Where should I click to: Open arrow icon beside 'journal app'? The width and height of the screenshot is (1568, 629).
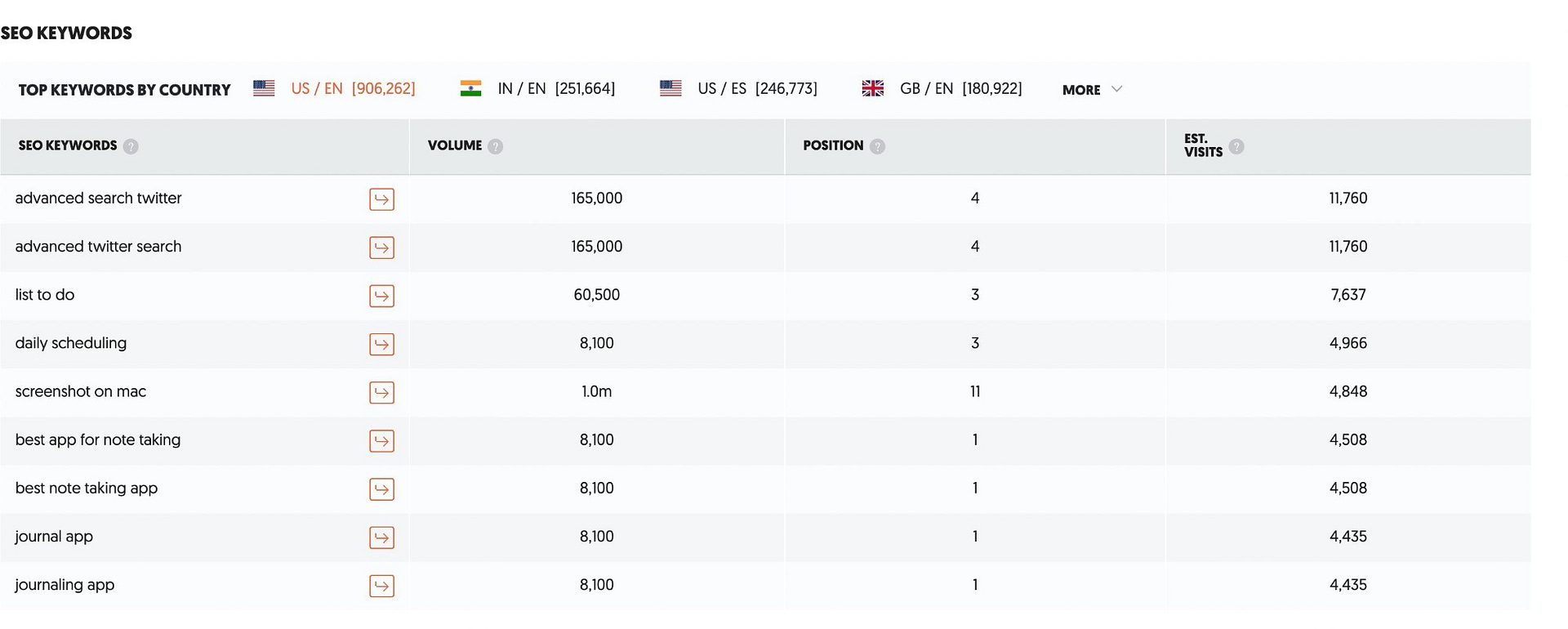(x=381, y=538)
